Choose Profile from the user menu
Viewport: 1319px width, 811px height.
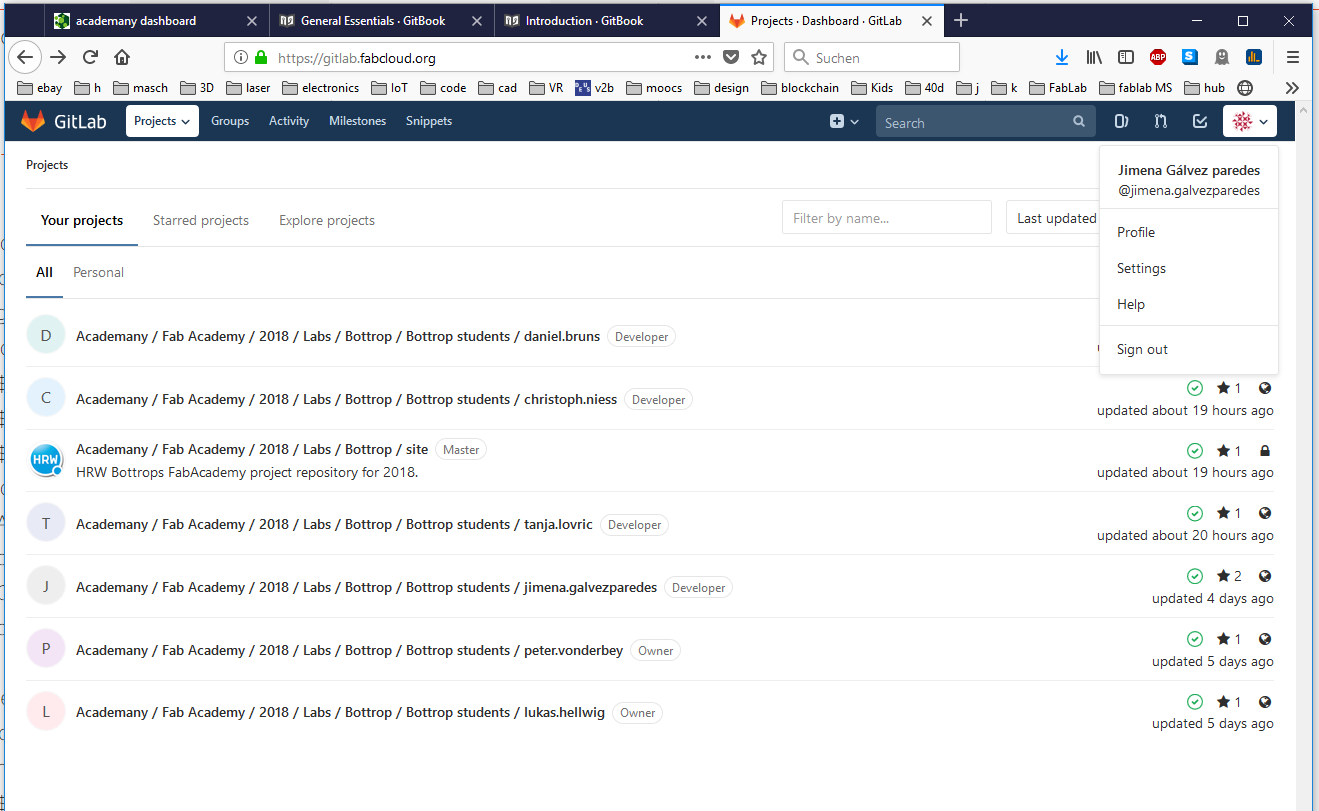coord(1136,232)
